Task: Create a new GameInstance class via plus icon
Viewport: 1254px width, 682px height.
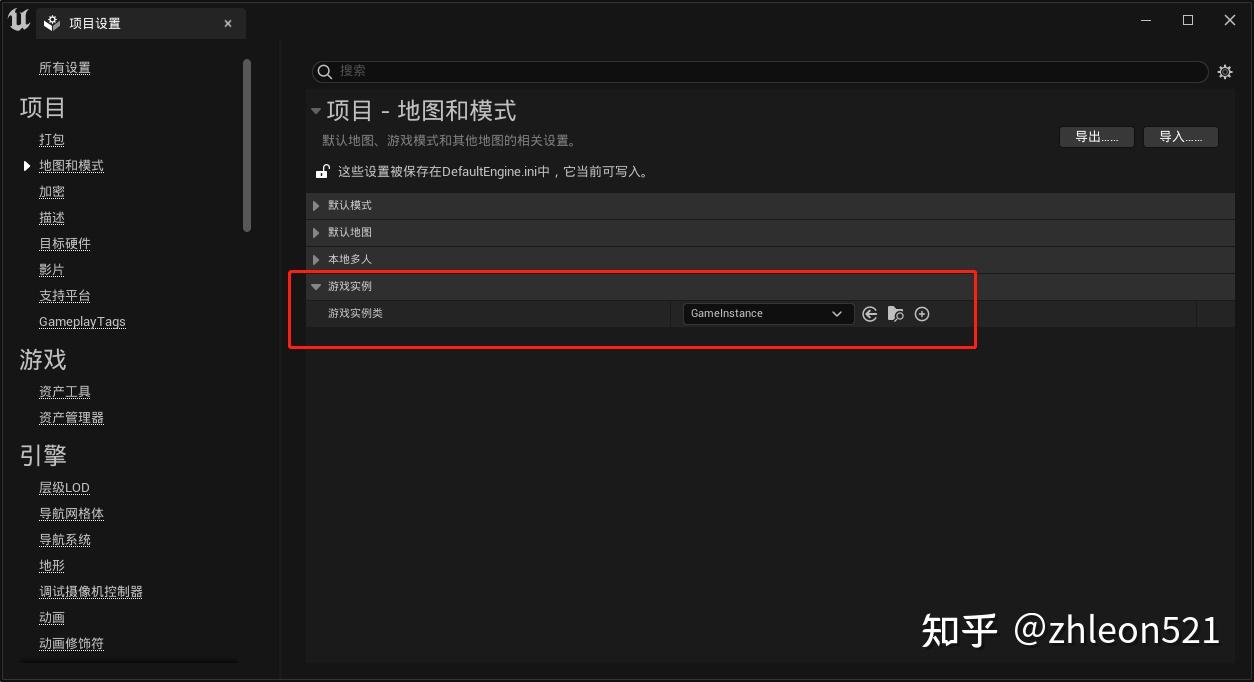Action: (x=922, y=313)
